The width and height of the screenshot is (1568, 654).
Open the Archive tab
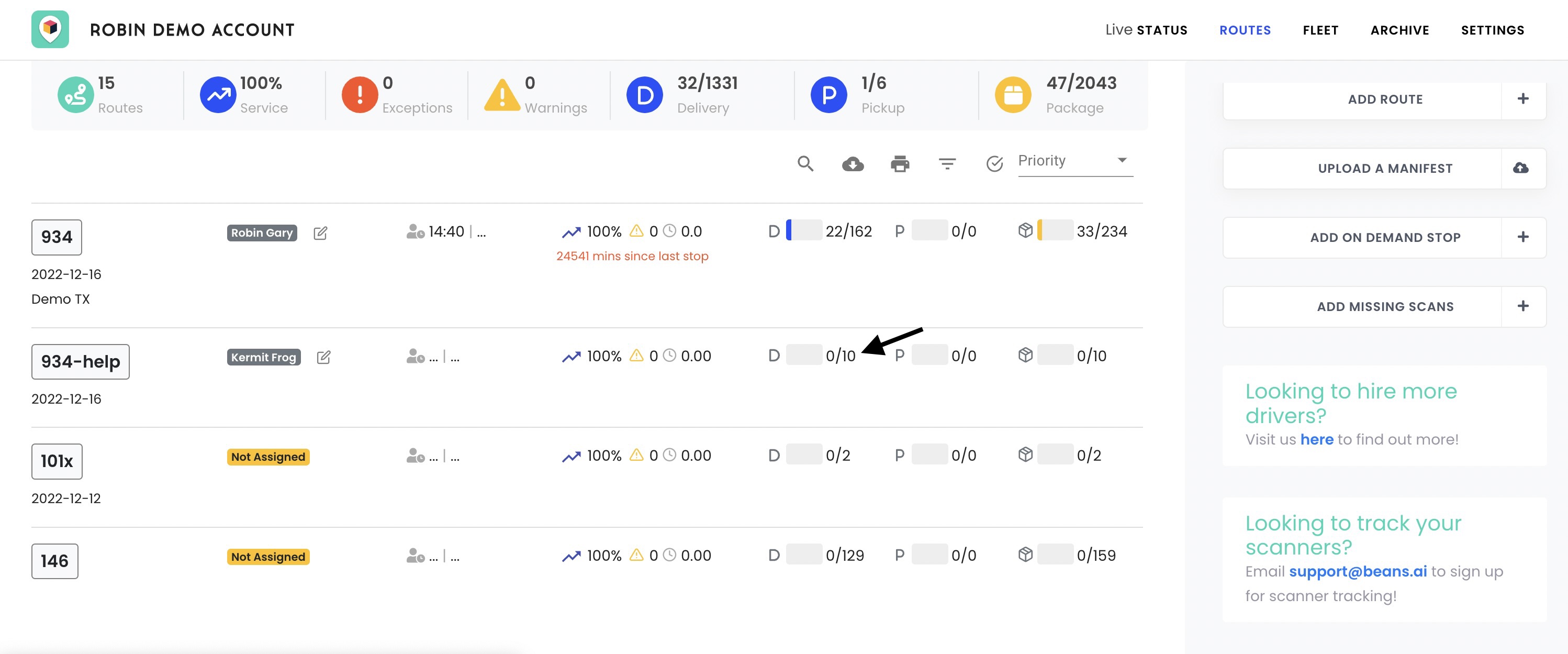pyautogui.click(x=1399, y=30)
